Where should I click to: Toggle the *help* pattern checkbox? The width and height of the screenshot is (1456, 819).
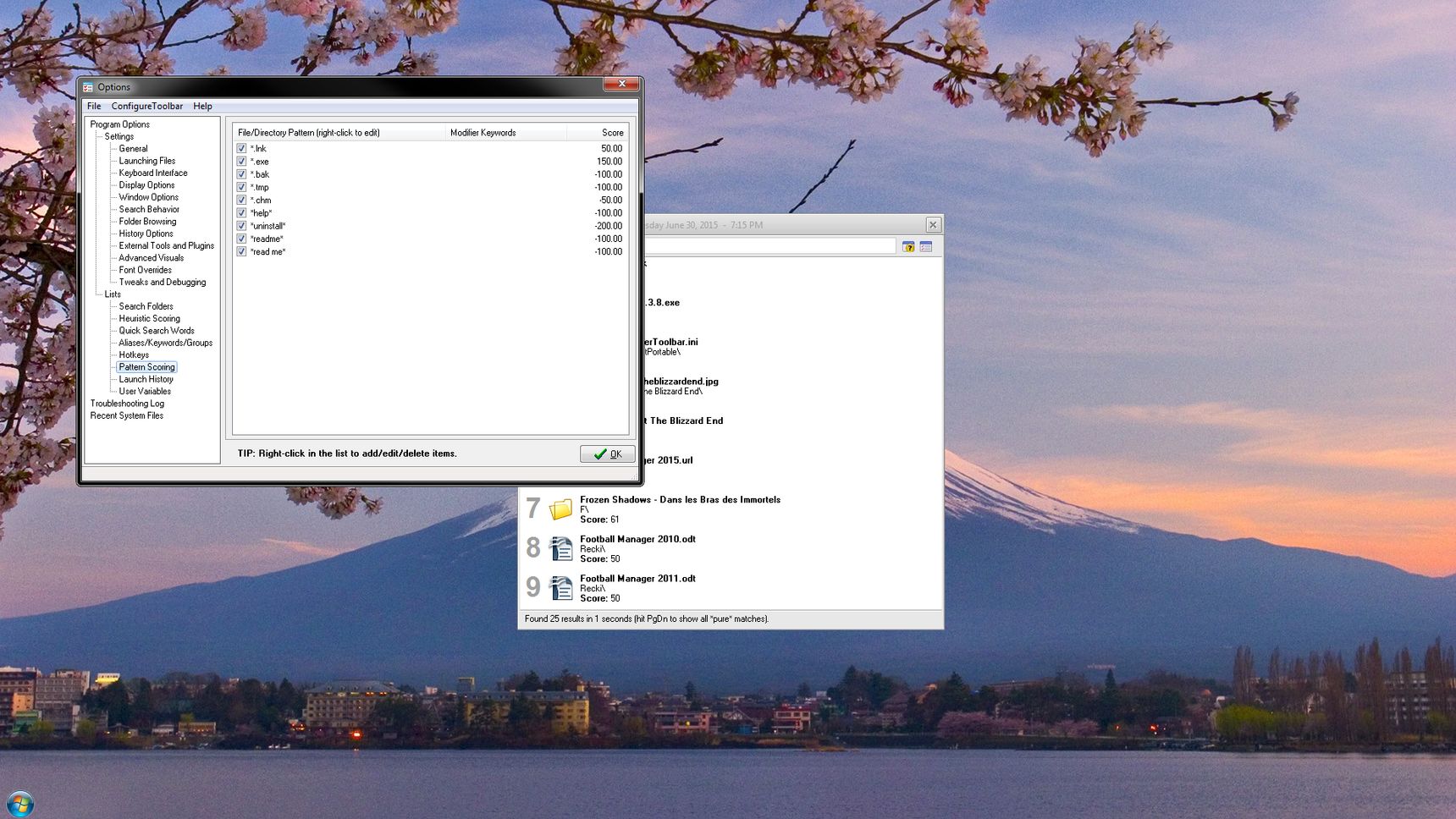[241, 212]
